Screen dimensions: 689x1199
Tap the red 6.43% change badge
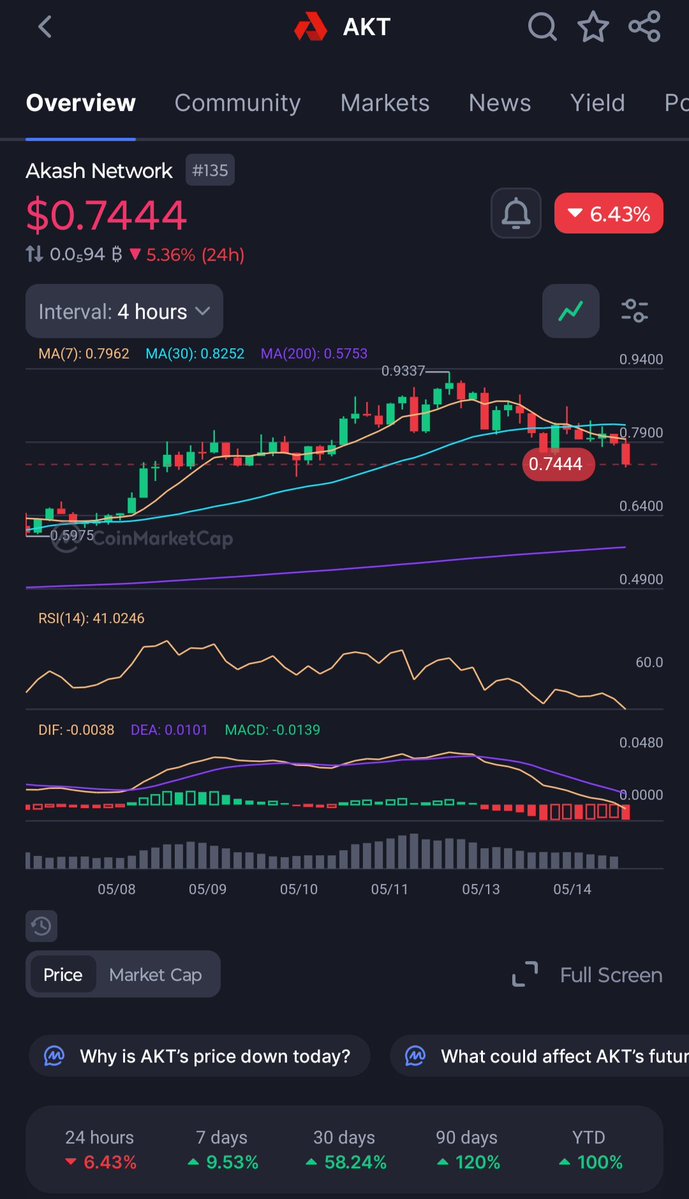point(609,213)
